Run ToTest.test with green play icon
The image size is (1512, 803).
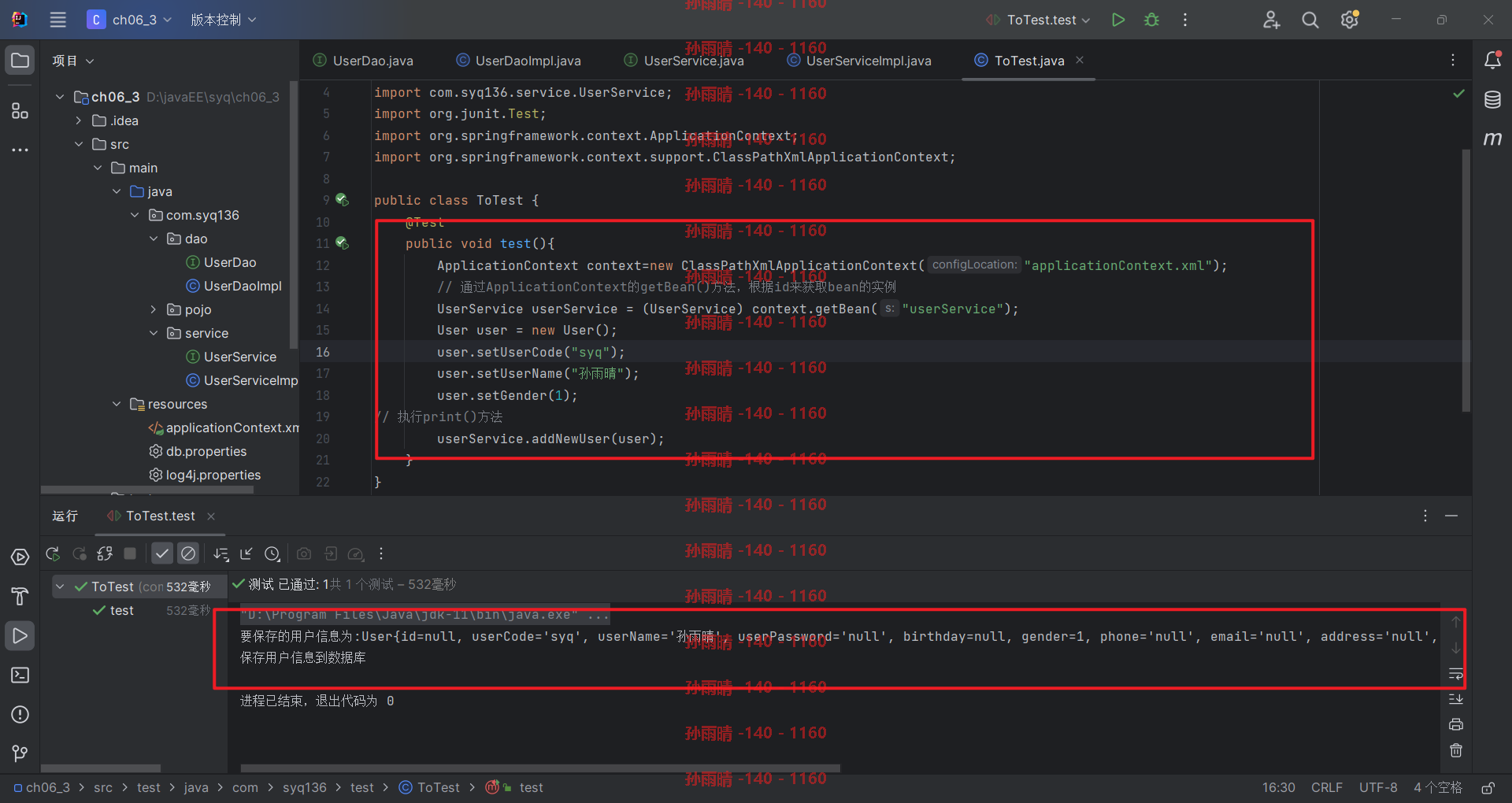(1117, 20)
